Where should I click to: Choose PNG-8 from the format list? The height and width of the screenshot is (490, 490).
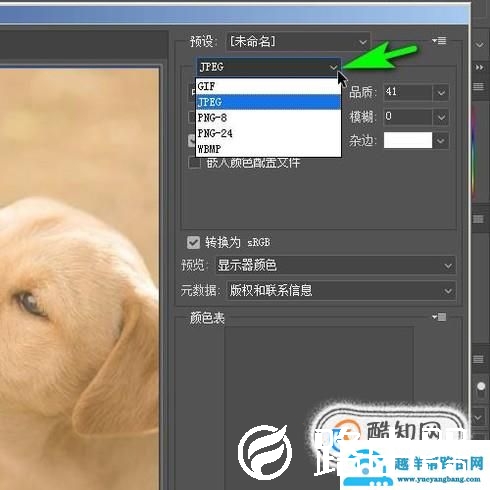point(268,118)
